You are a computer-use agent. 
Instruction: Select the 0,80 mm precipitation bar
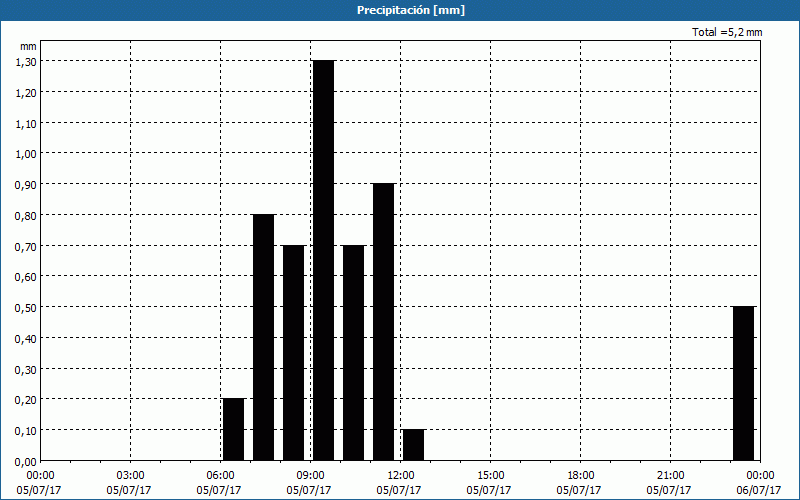[x=264, y=337]
